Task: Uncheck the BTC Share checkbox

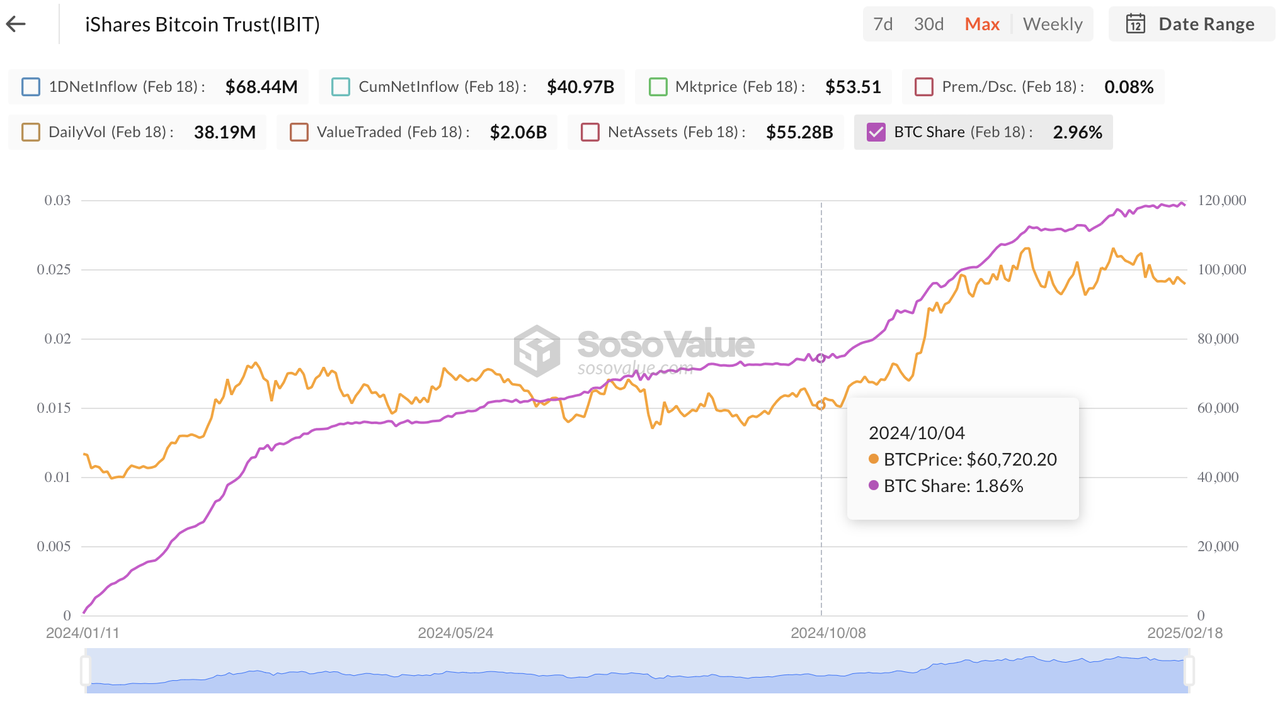Action: pos(877,132)
